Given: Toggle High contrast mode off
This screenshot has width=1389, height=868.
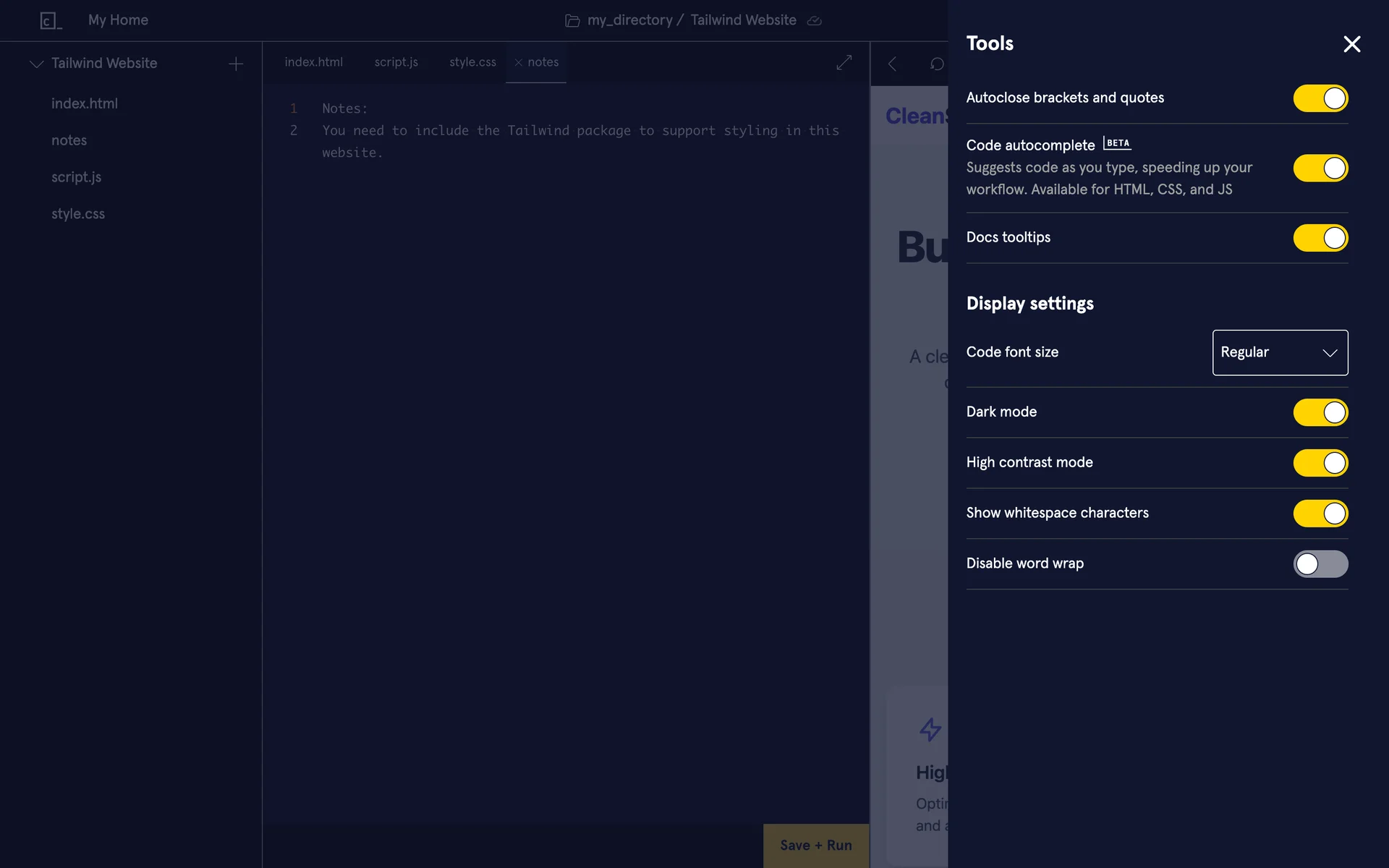Looking at the screenshot, I should (x=1320, y=463).
